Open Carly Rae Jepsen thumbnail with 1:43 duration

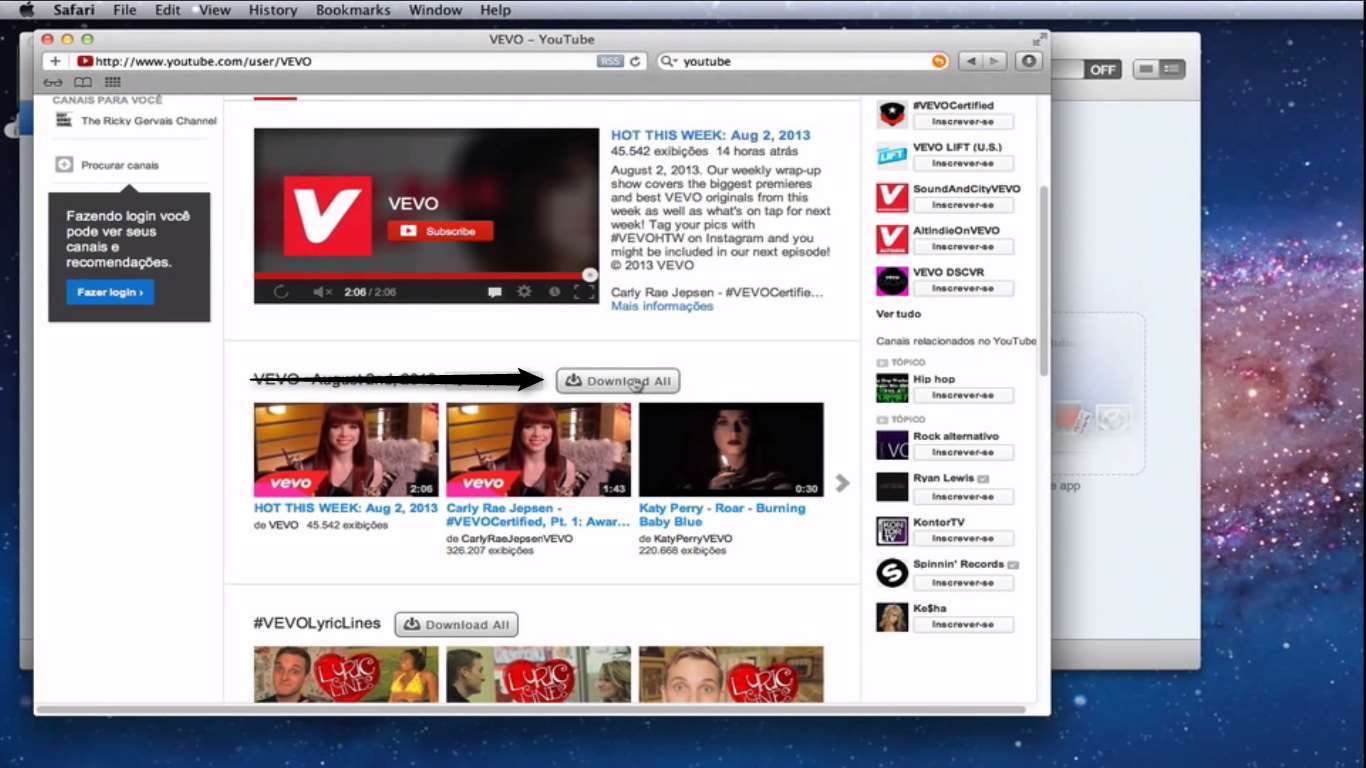pos(538,450)
